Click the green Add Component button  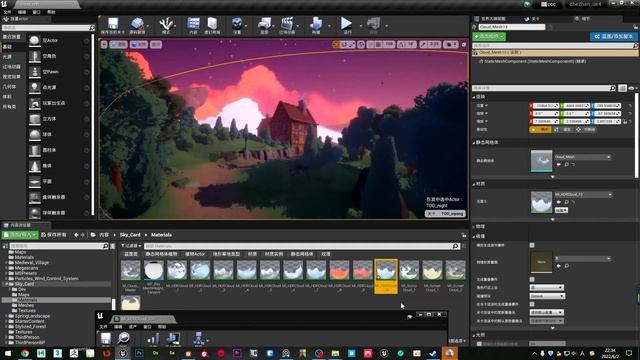[489, 36]
